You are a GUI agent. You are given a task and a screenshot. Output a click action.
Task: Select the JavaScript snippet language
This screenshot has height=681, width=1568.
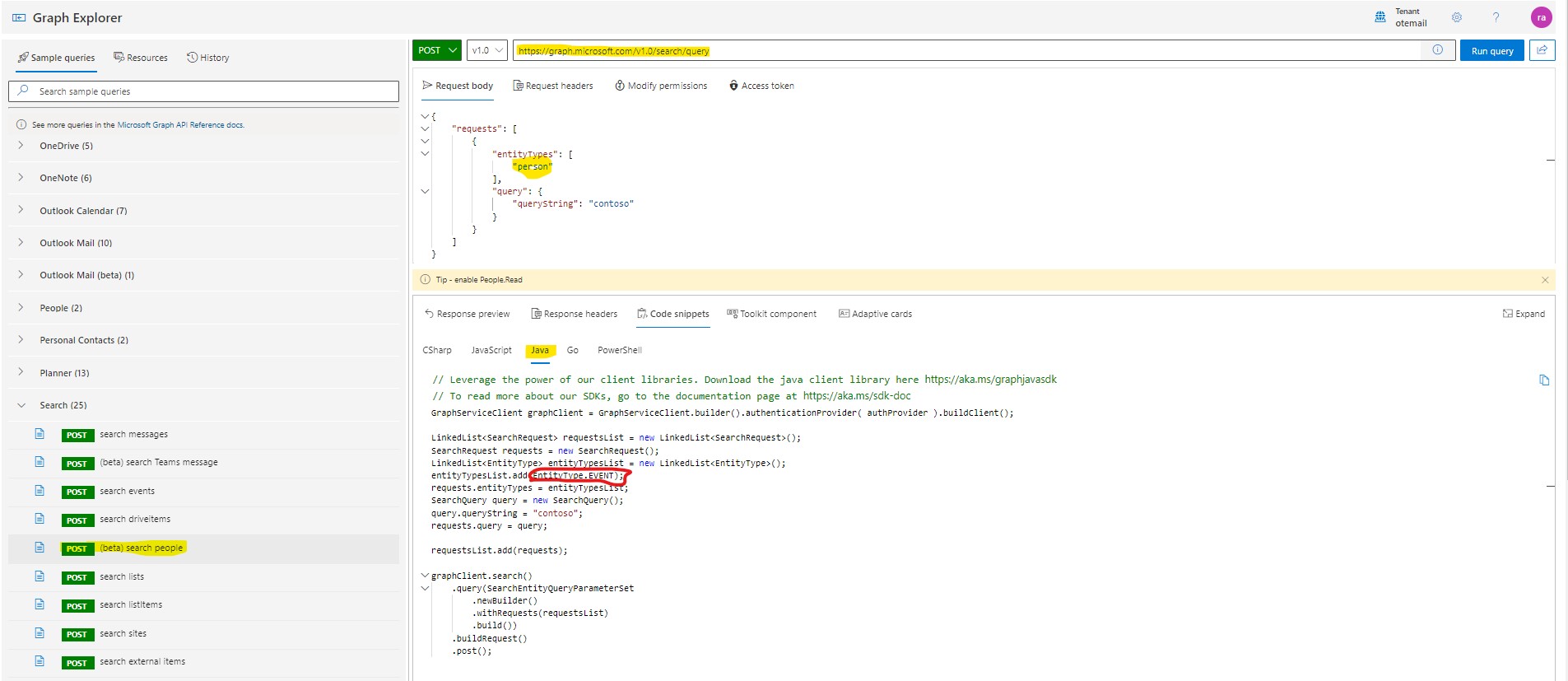point(491,350)
